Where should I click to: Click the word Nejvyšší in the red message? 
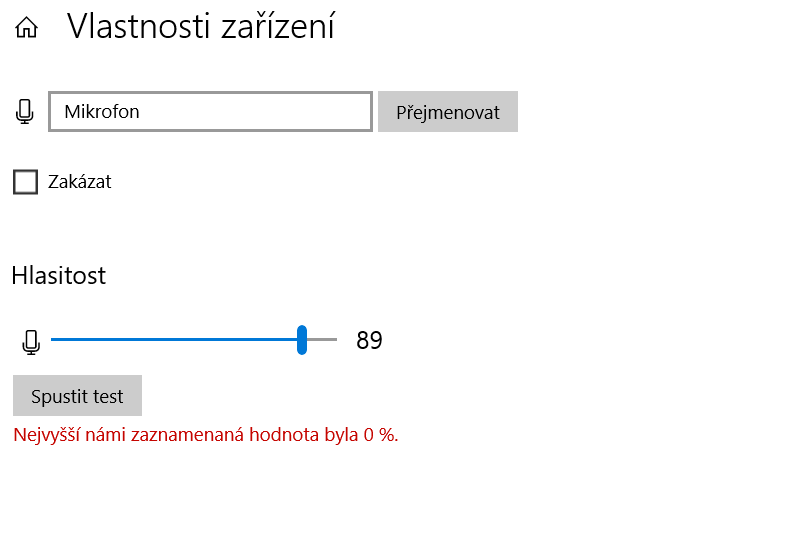46,435
